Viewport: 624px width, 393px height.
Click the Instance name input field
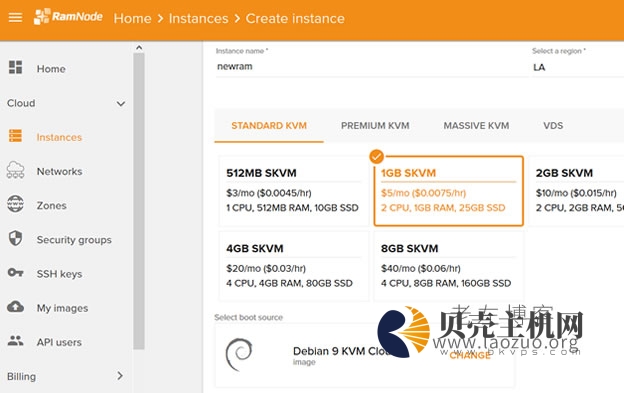[371, 67]
